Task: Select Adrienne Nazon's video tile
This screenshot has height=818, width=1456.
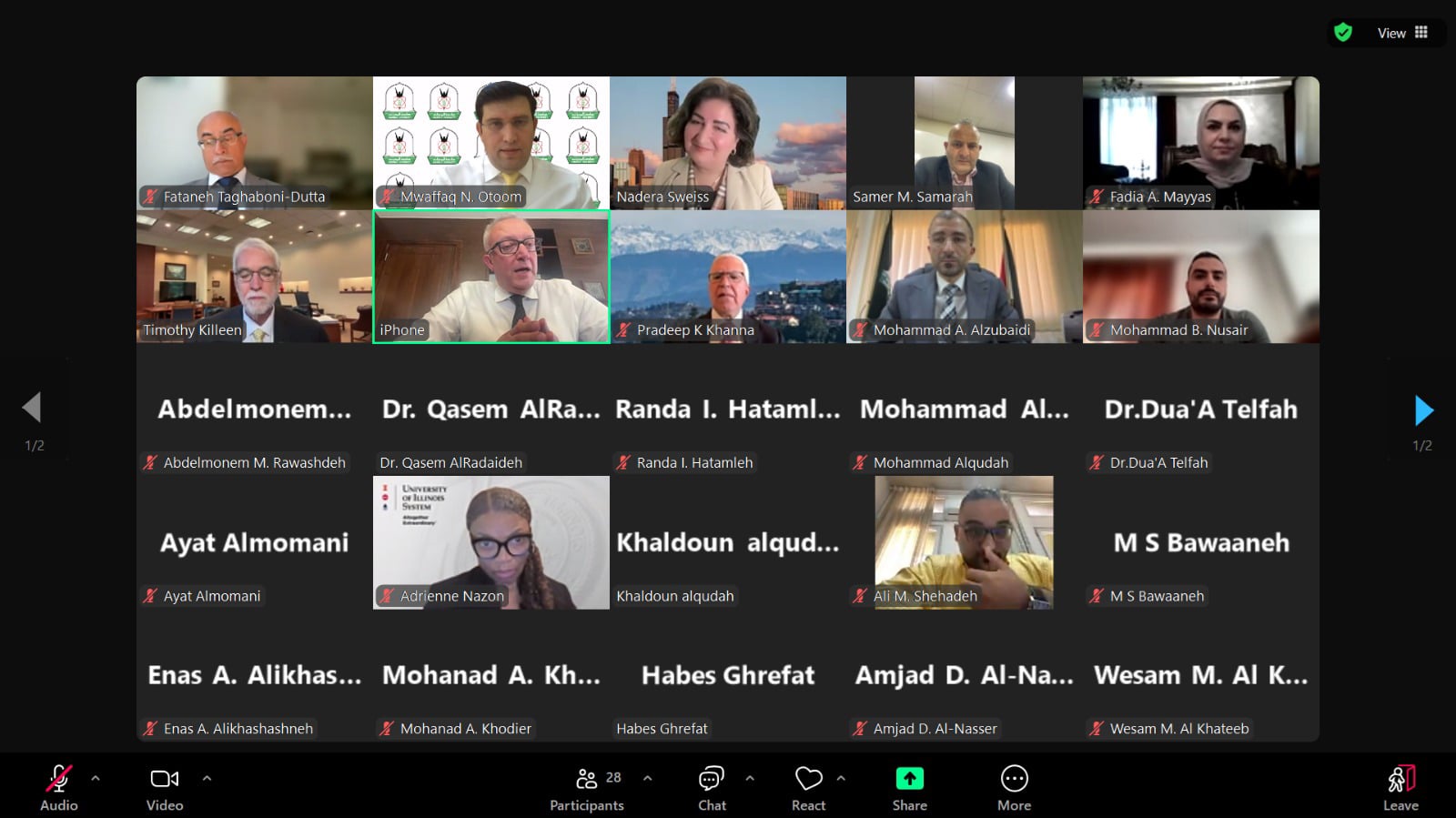Action: [x=491, y=542]
